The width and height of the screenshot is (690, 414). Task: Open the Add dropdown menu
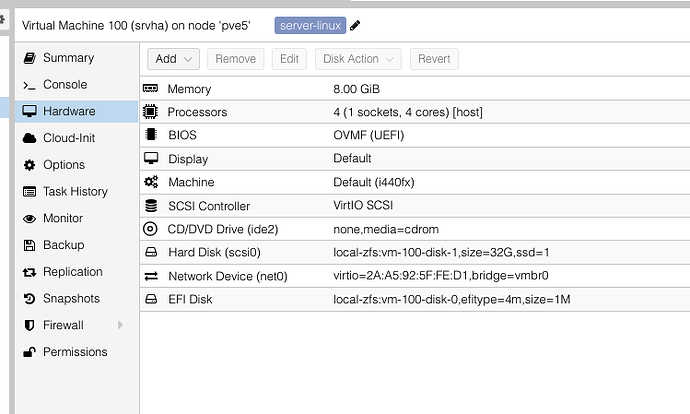click(x=175, y=59)
